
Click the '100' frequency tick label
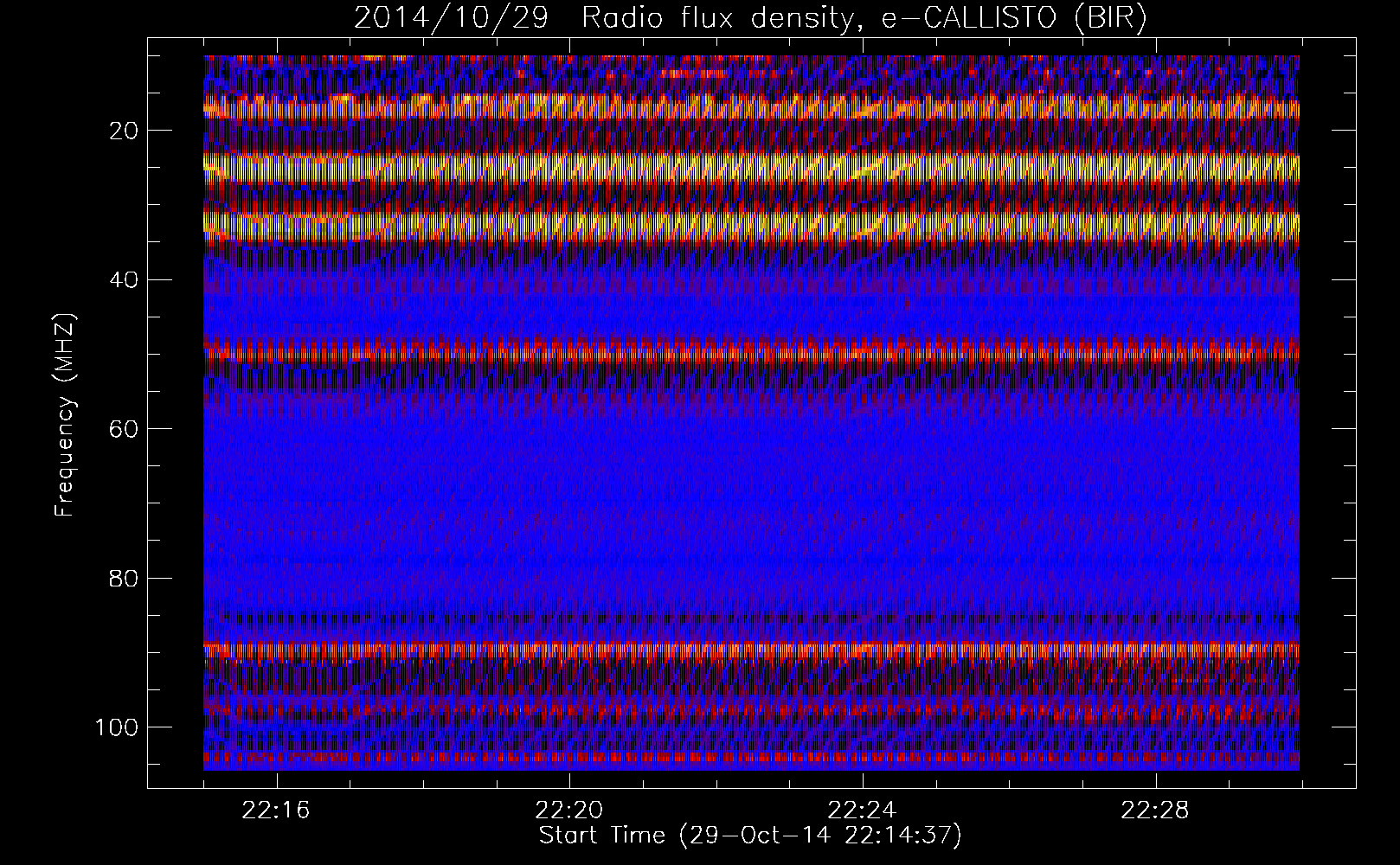117,727
